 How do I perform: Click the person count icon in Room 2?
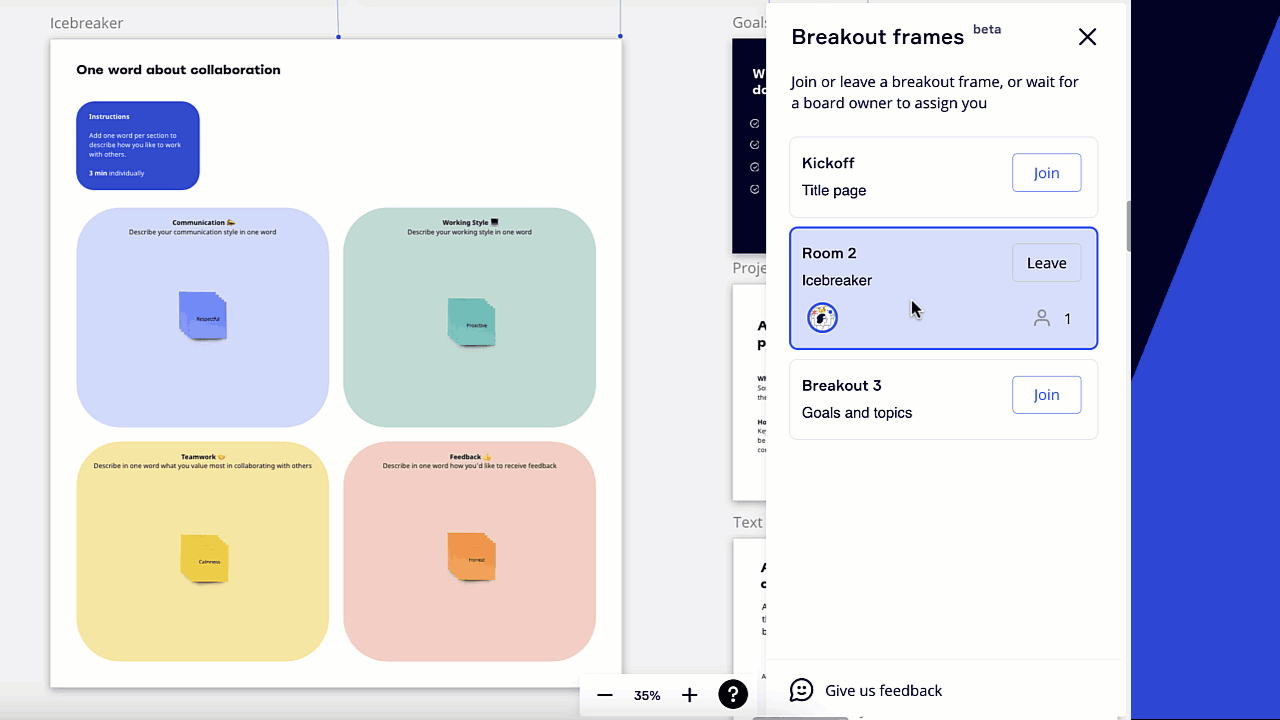[1042, 318]
